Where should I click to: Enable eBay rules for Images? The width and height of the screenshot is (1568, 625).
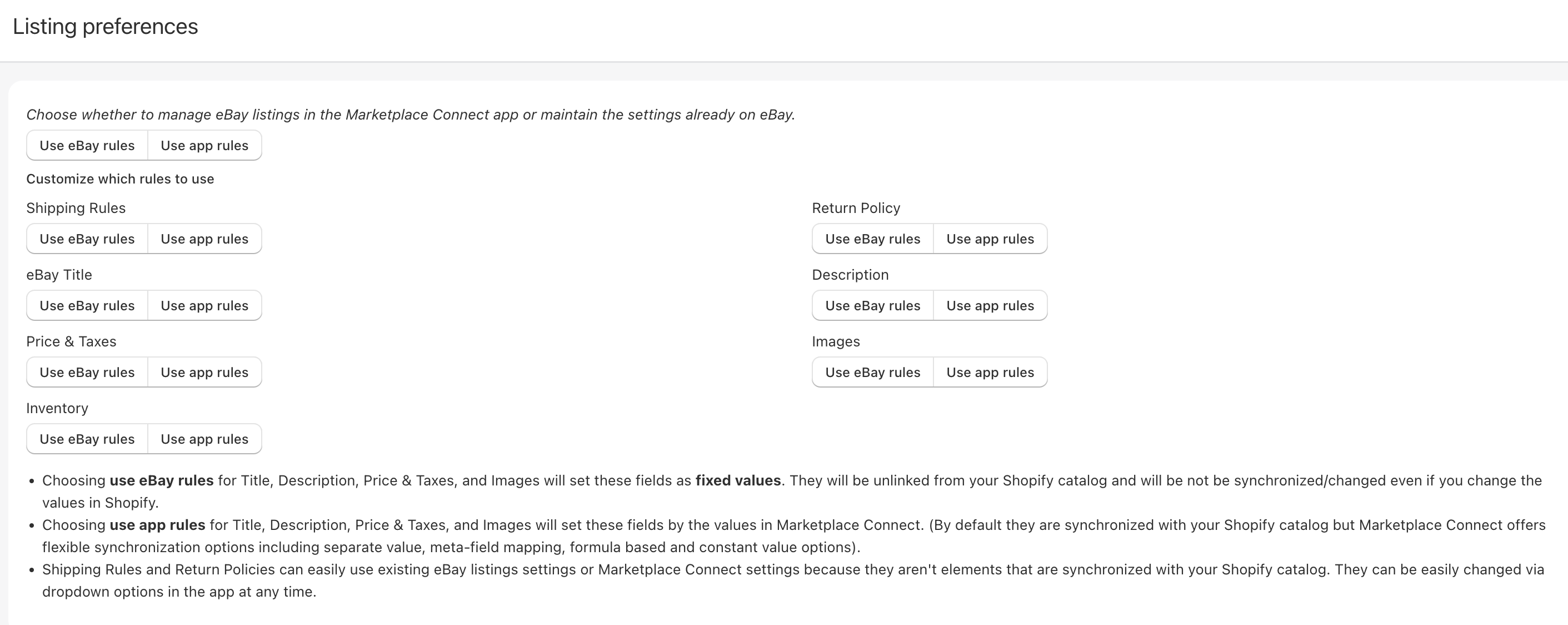872,371
